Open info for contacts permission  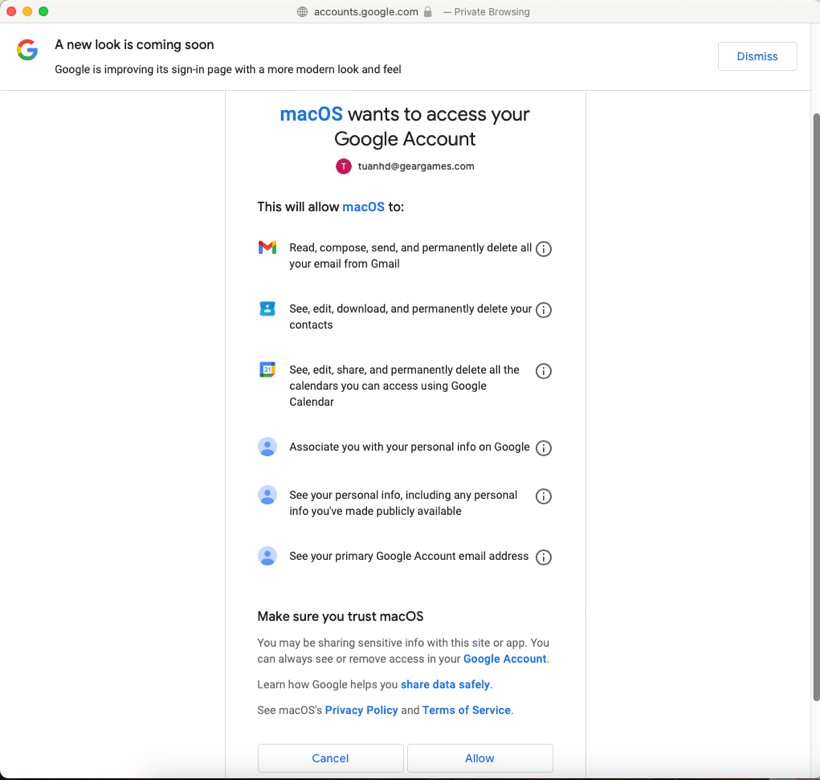point(543,310)
